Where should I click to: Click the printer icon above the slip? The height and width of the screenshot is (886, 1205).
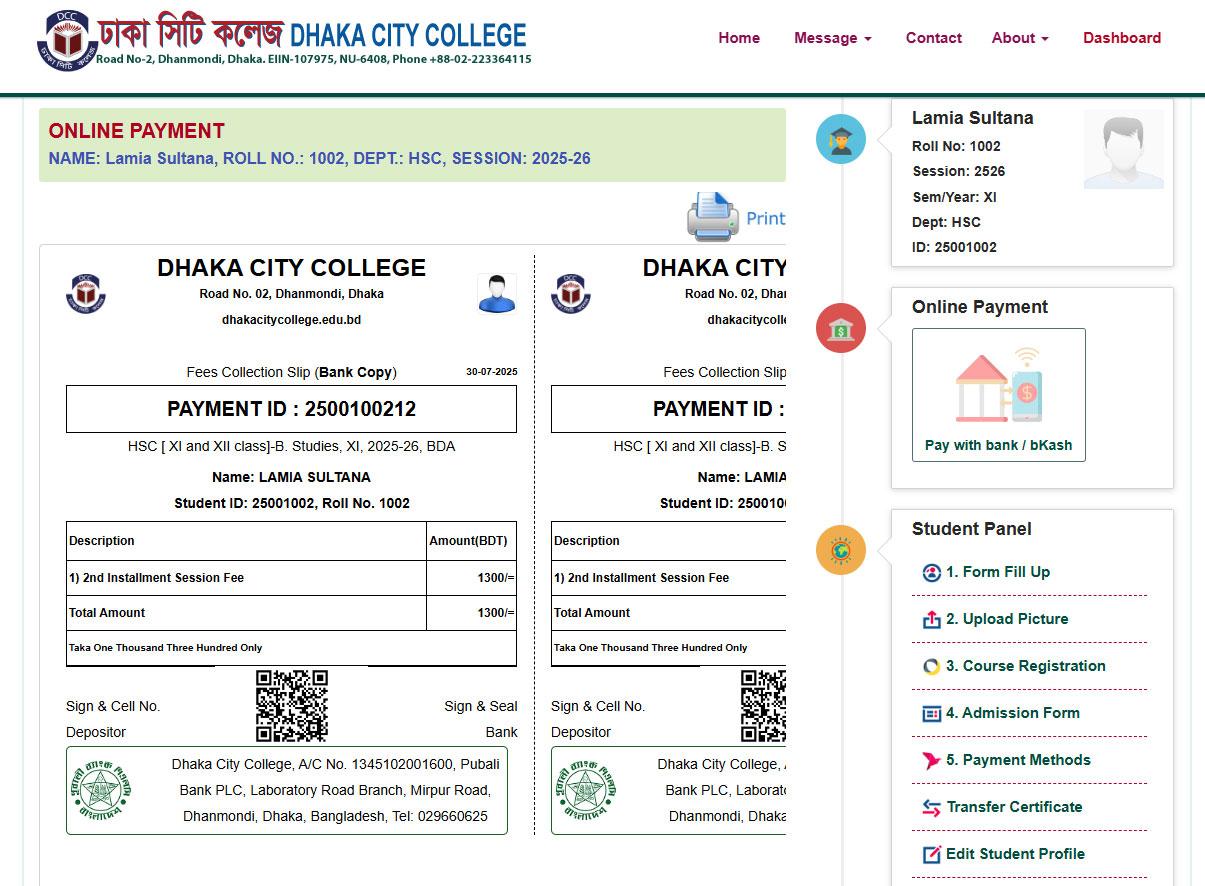(x=712, y=216)
